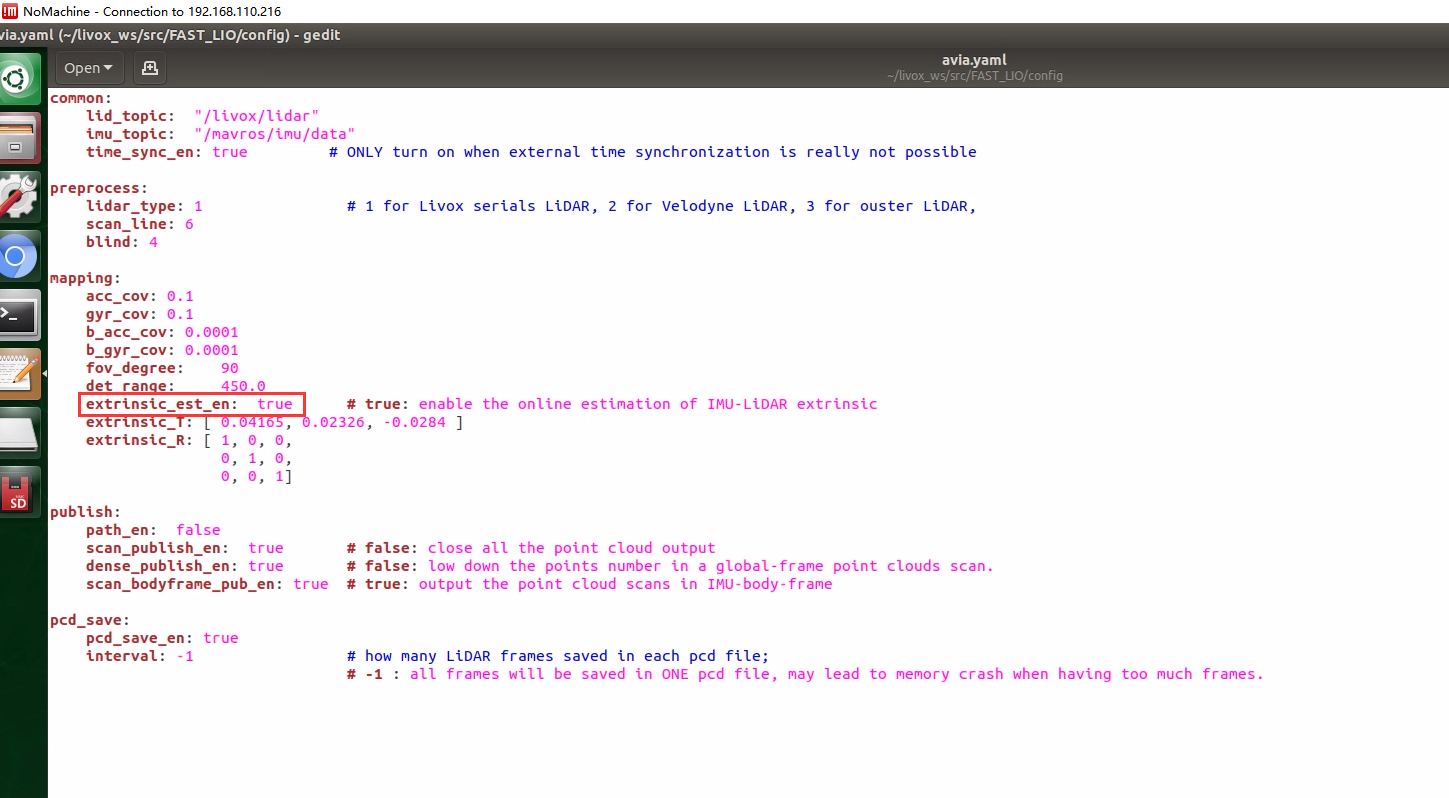The height and width of the screenshot is (798, 1449).
Task: Click the file path ~/livox_ws/src/FAST_LIO/config subtitle
Action: click(x=975, y=76)
